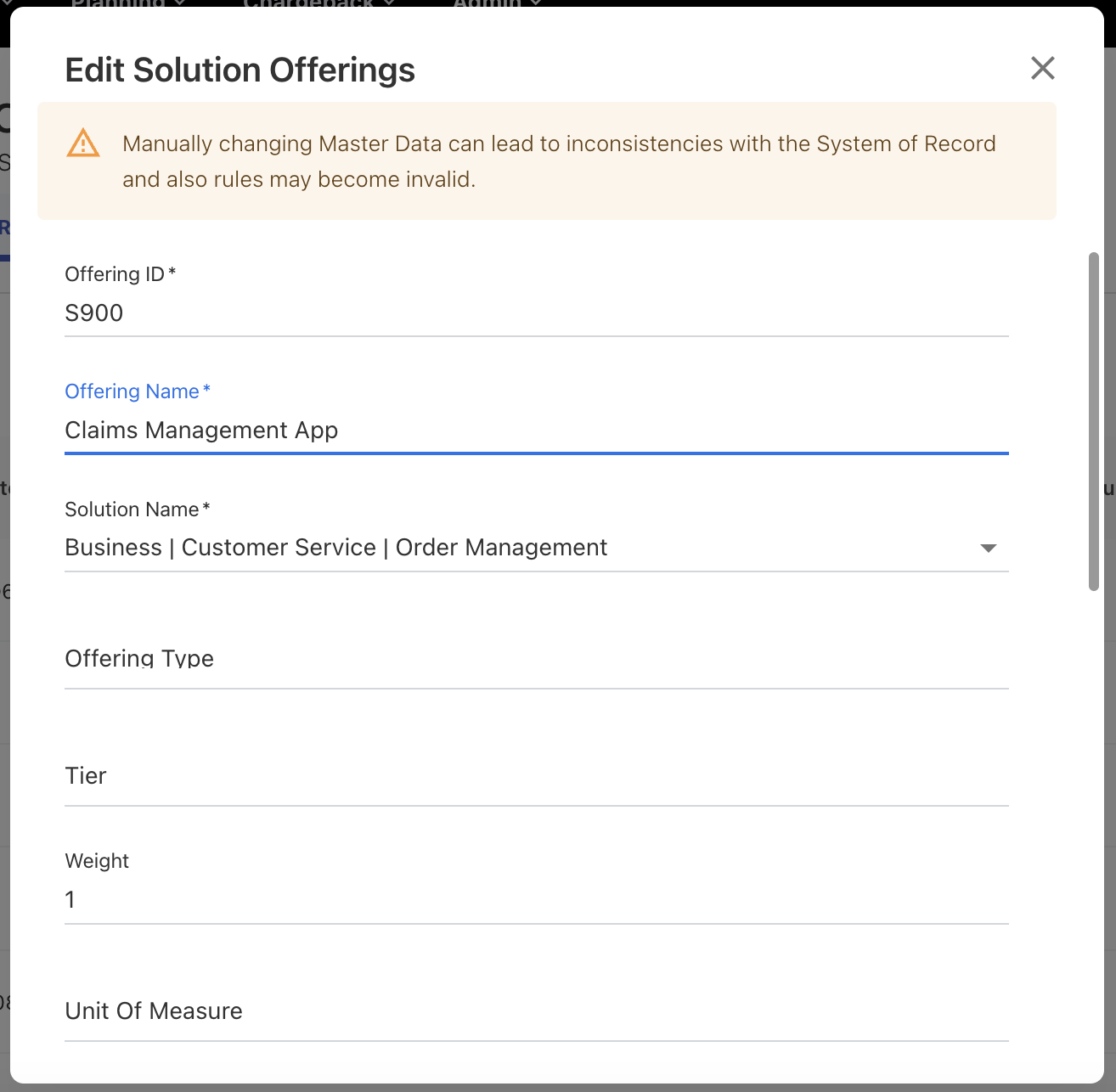Open the Planning menu in top bar
The width and height of the screenshot is (1116, 1092).
(x=127, y=3)
